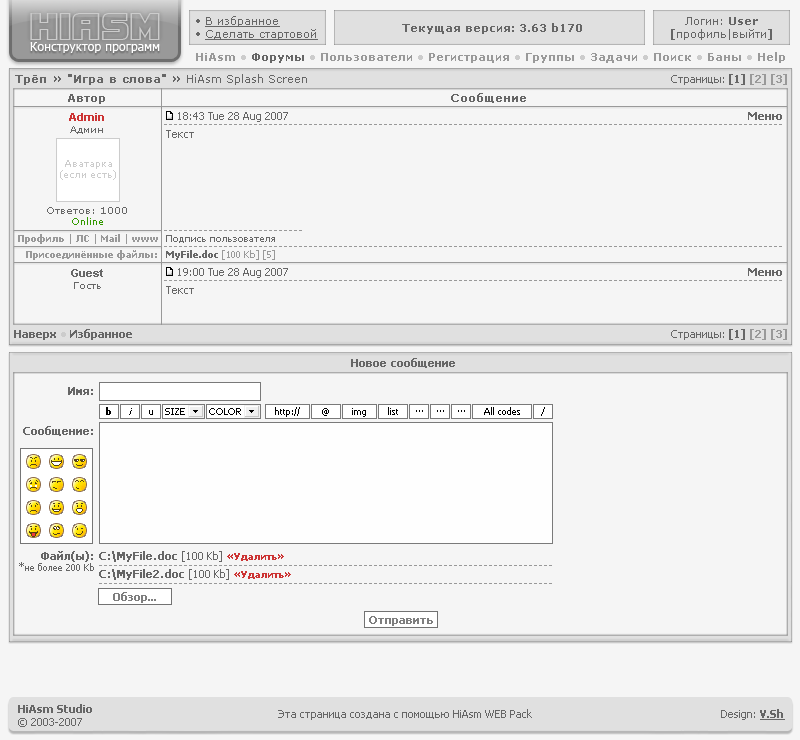
Task: Click the Обзор... browse button
Action: (x=135, y=597)
